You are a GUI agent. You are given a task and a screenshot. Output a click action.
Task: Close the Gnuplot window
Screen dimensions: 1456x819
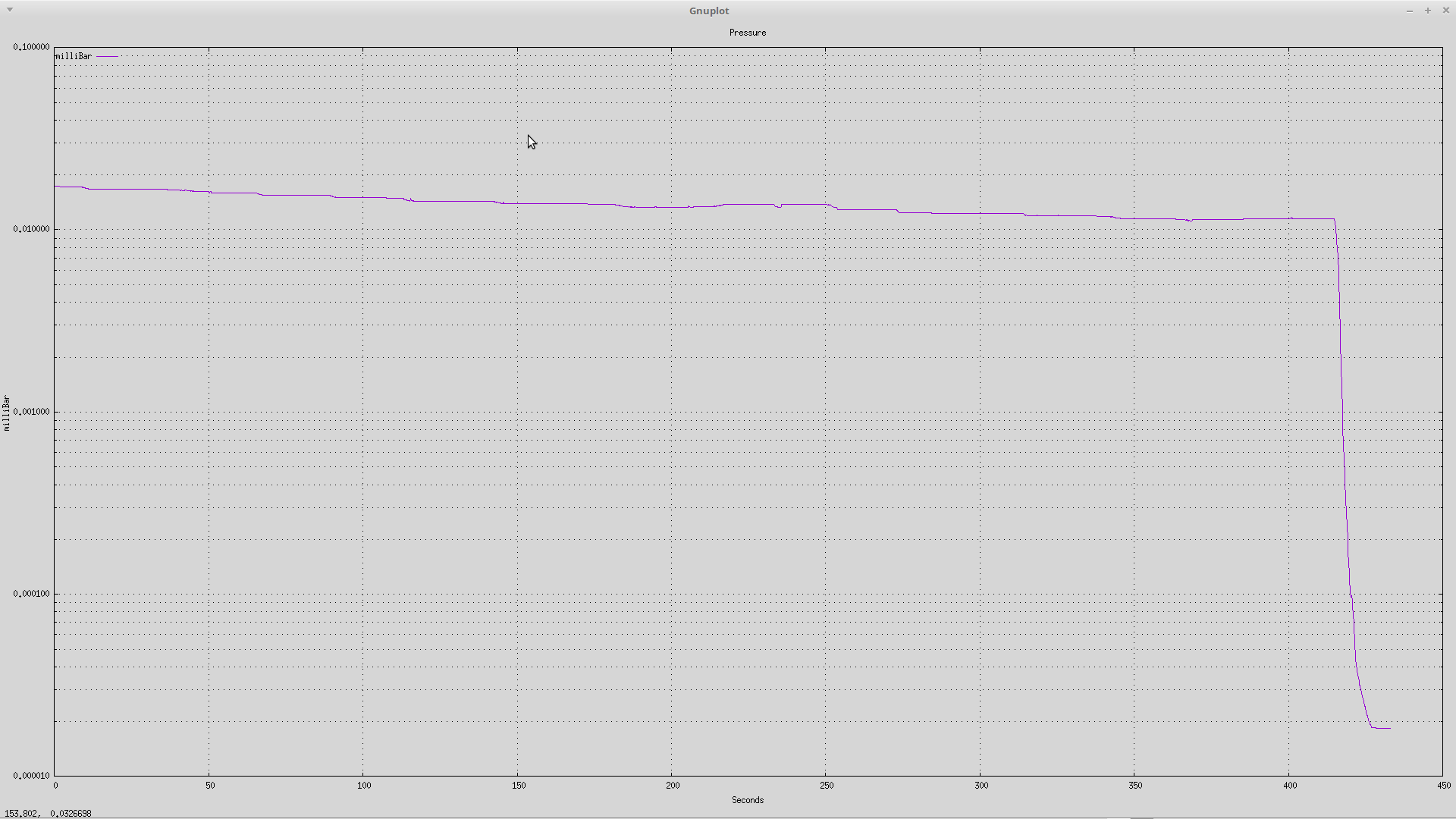[x=1446, y=11]
